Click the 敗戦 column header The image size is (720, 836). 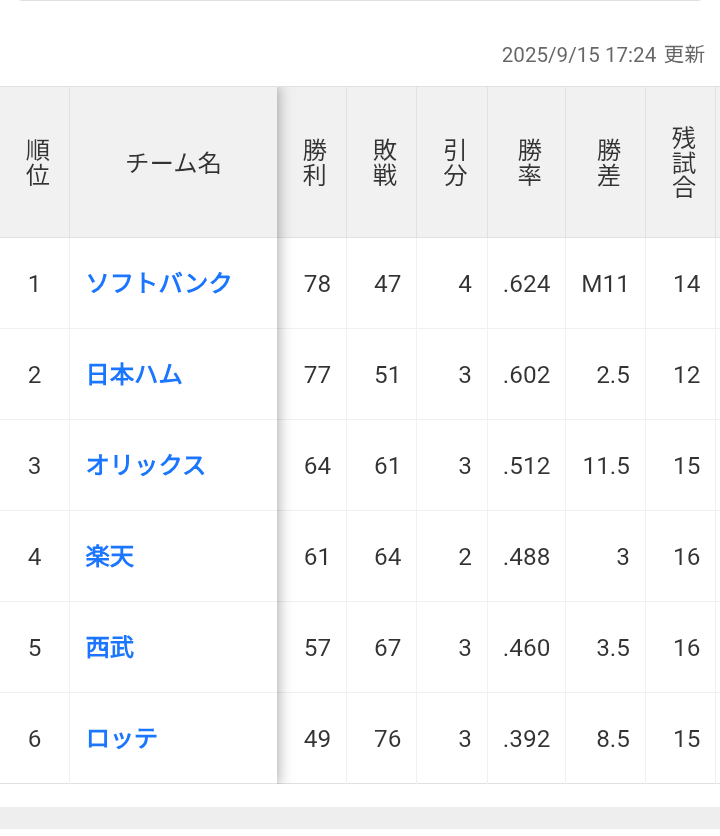coord(385,163)
